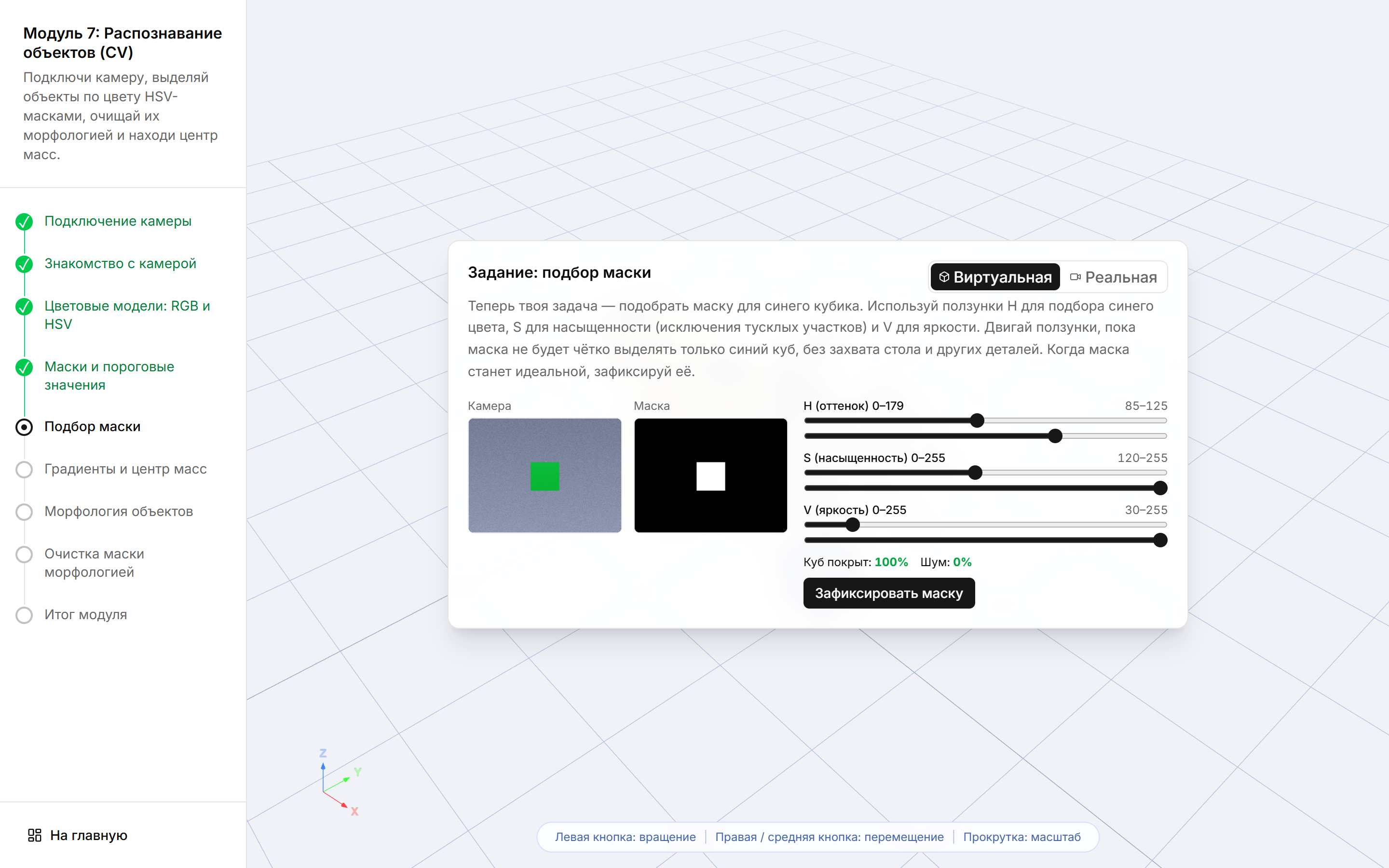Screen dimensions: 1389x868
Task: Click the heading 'Задание: подбор маски'
Action: 559,272
